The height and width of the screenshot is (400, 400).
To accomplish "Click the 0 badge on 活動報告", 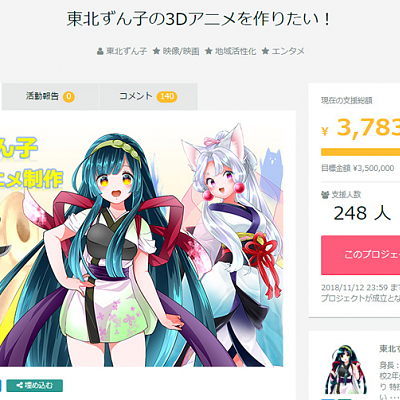I will (69, 97).
